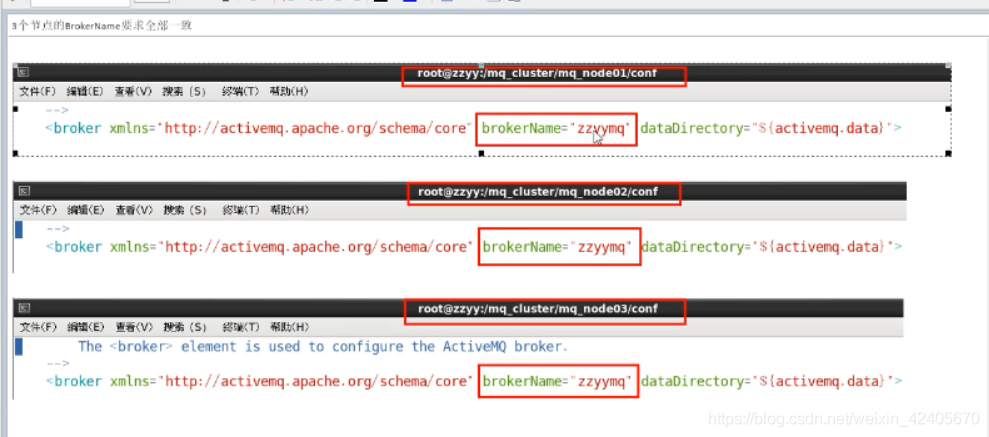
Task: Click title root@zzyy:/mq_cluster/mq_node01/conf
Action: pos(537,73)
